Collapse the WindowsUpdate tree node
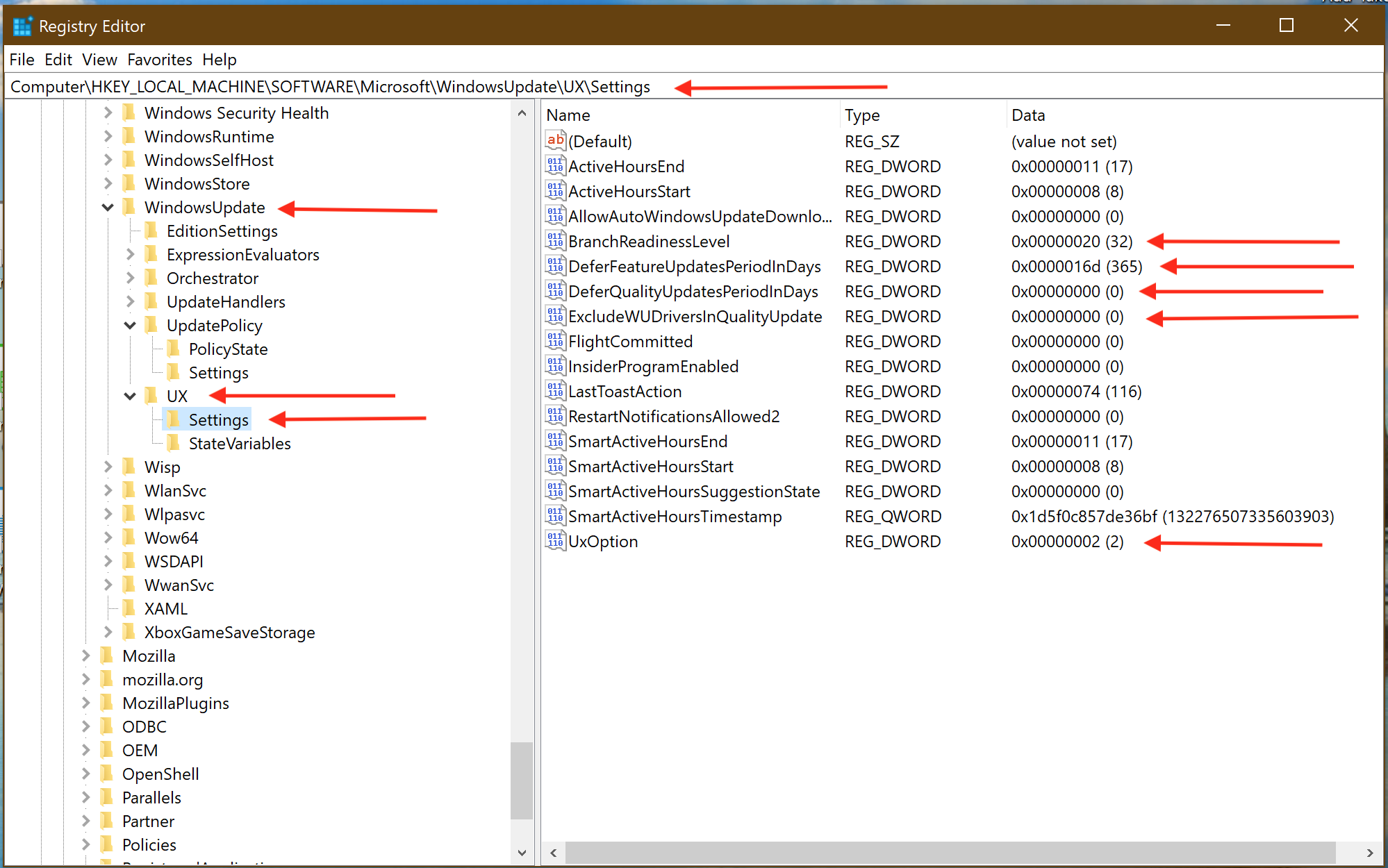 click(108, 207)
